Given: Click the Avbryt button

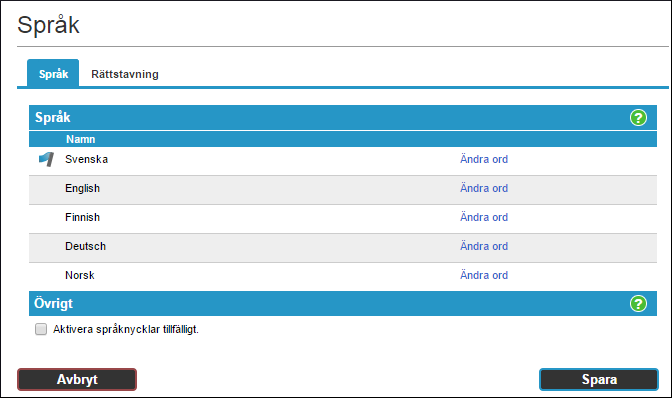Looking at the screenshot, I should (x=77, y=379).
